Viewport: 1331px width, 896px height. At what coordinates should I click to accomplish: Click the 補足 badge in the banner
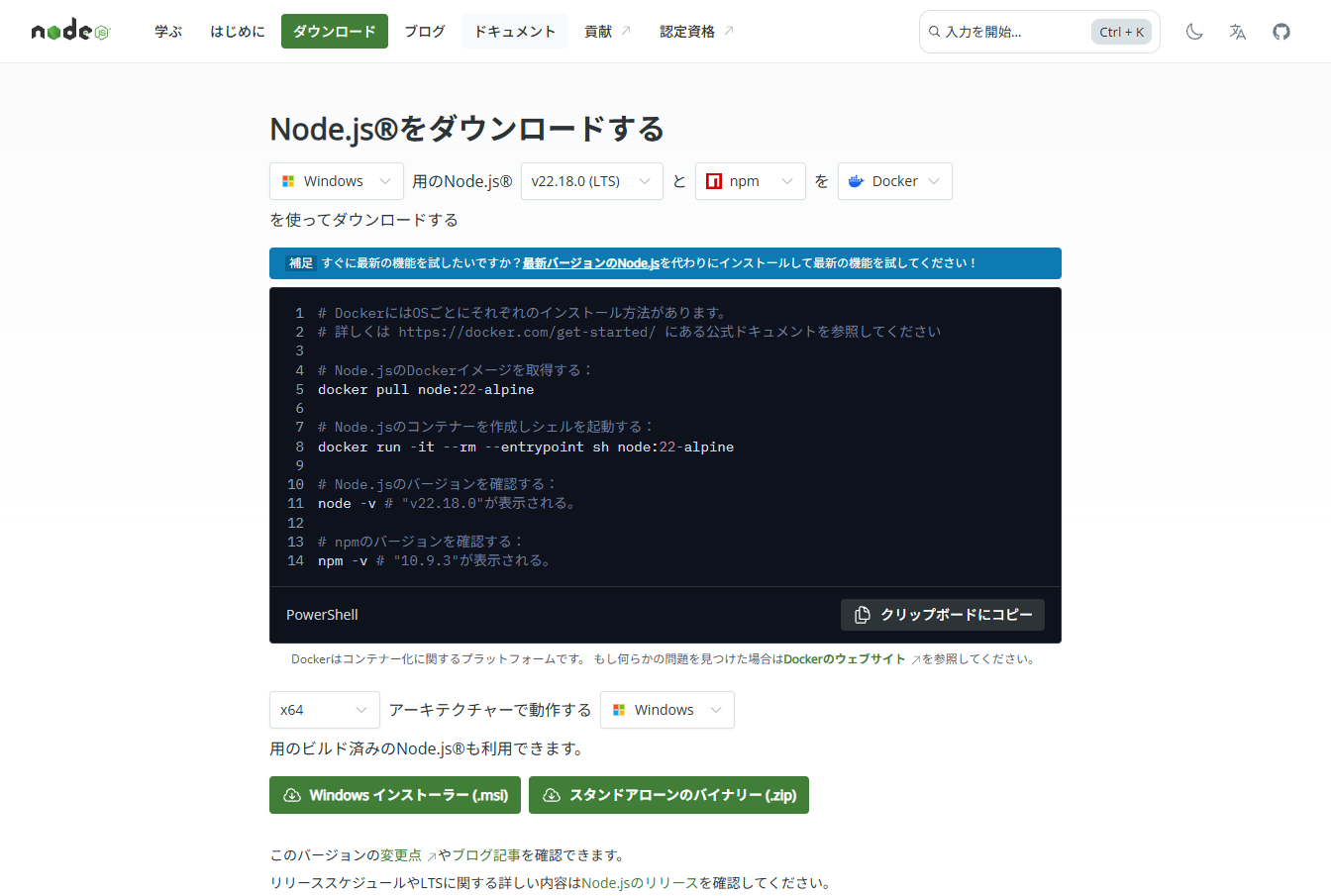(x=301, y=263)
